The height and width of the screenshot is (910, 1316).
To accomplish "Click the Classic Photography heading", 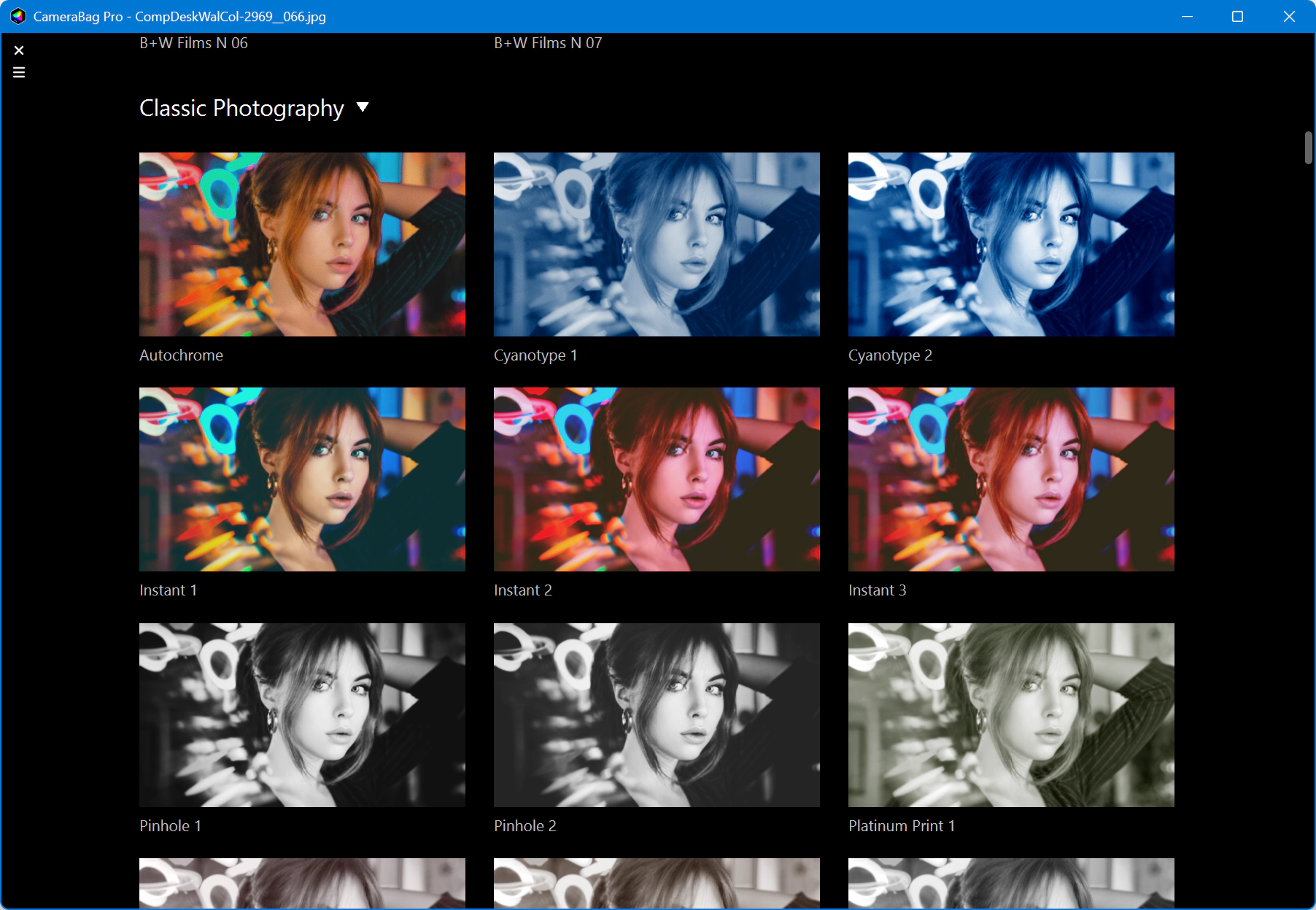I will 241,108.
